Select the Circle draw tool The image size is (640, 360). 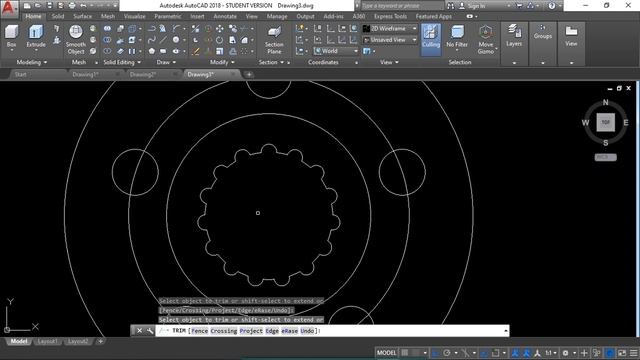[176, 40]
